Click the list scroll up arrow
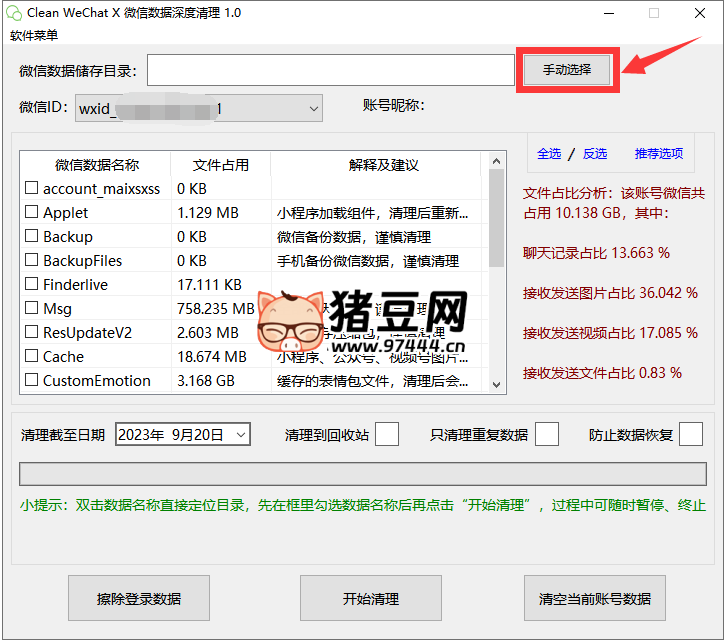 pyautogui.click(x=496, y=161)
